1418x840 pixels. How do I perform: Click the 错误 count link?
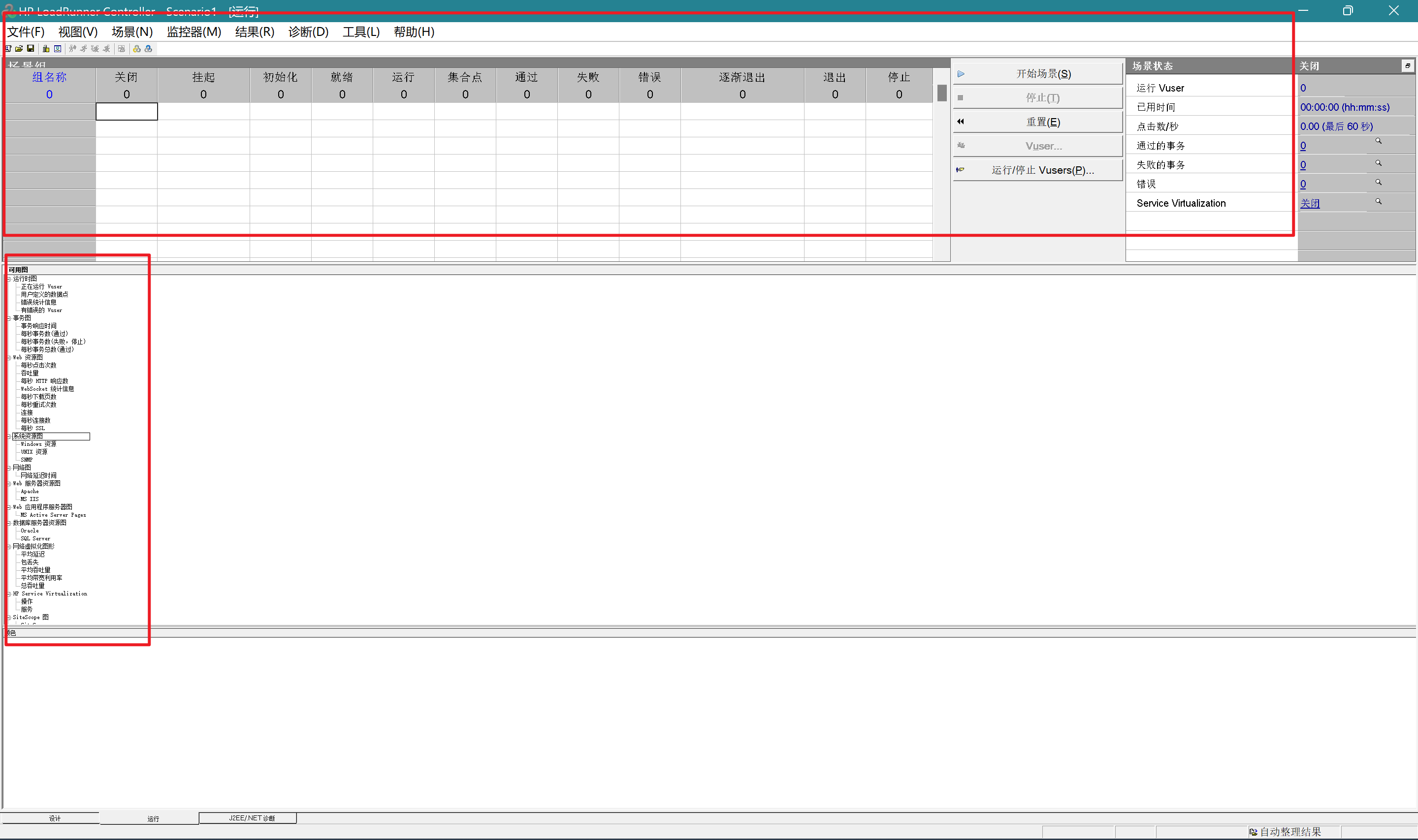click(x=1303, y=185)
